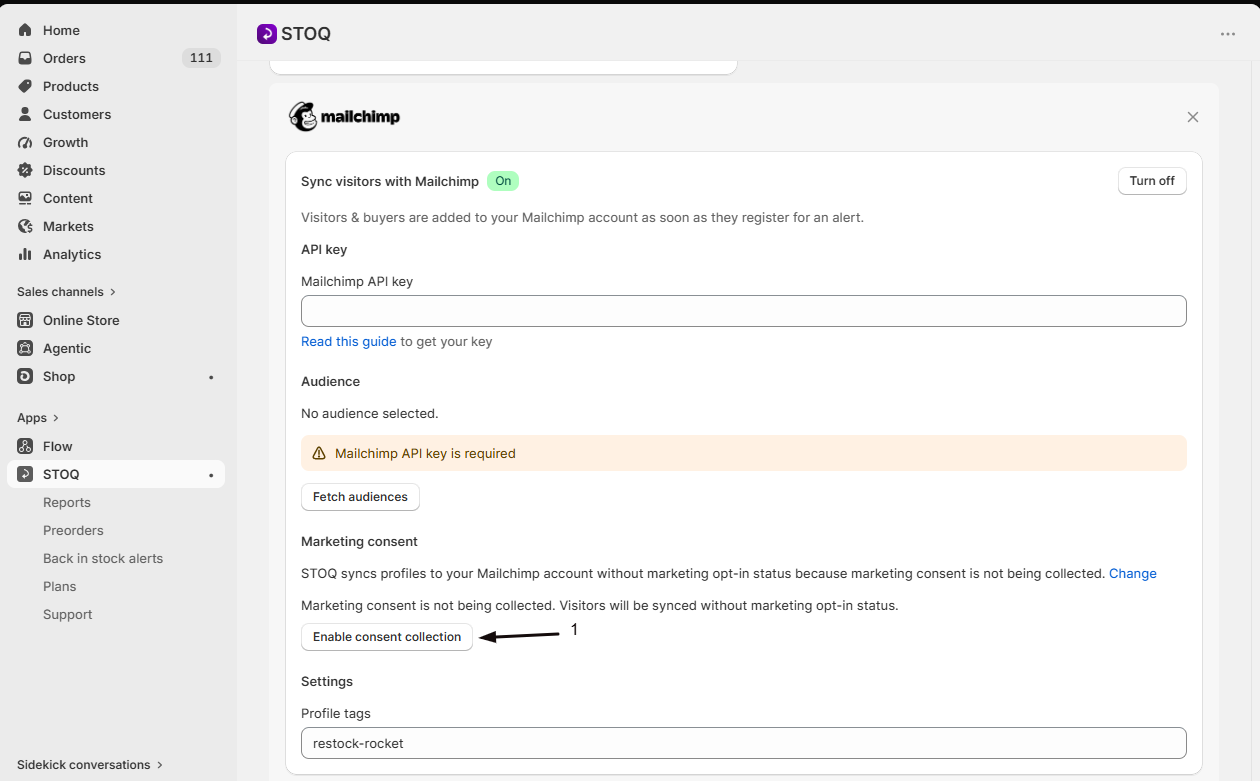Click the Orders inbox icon
Screen dimensions: 1260x781
(25, 58)
